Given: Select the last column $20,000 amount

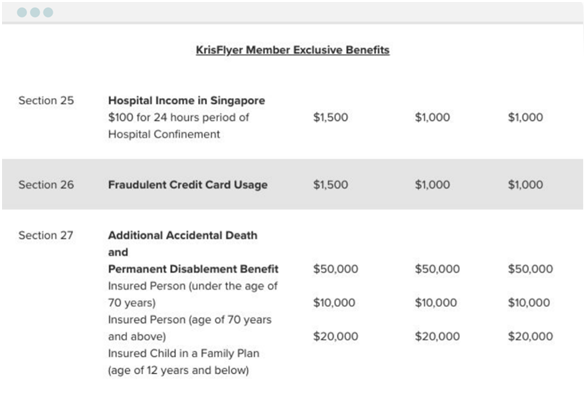Looking at the screenshot, I should coord(530,336).
